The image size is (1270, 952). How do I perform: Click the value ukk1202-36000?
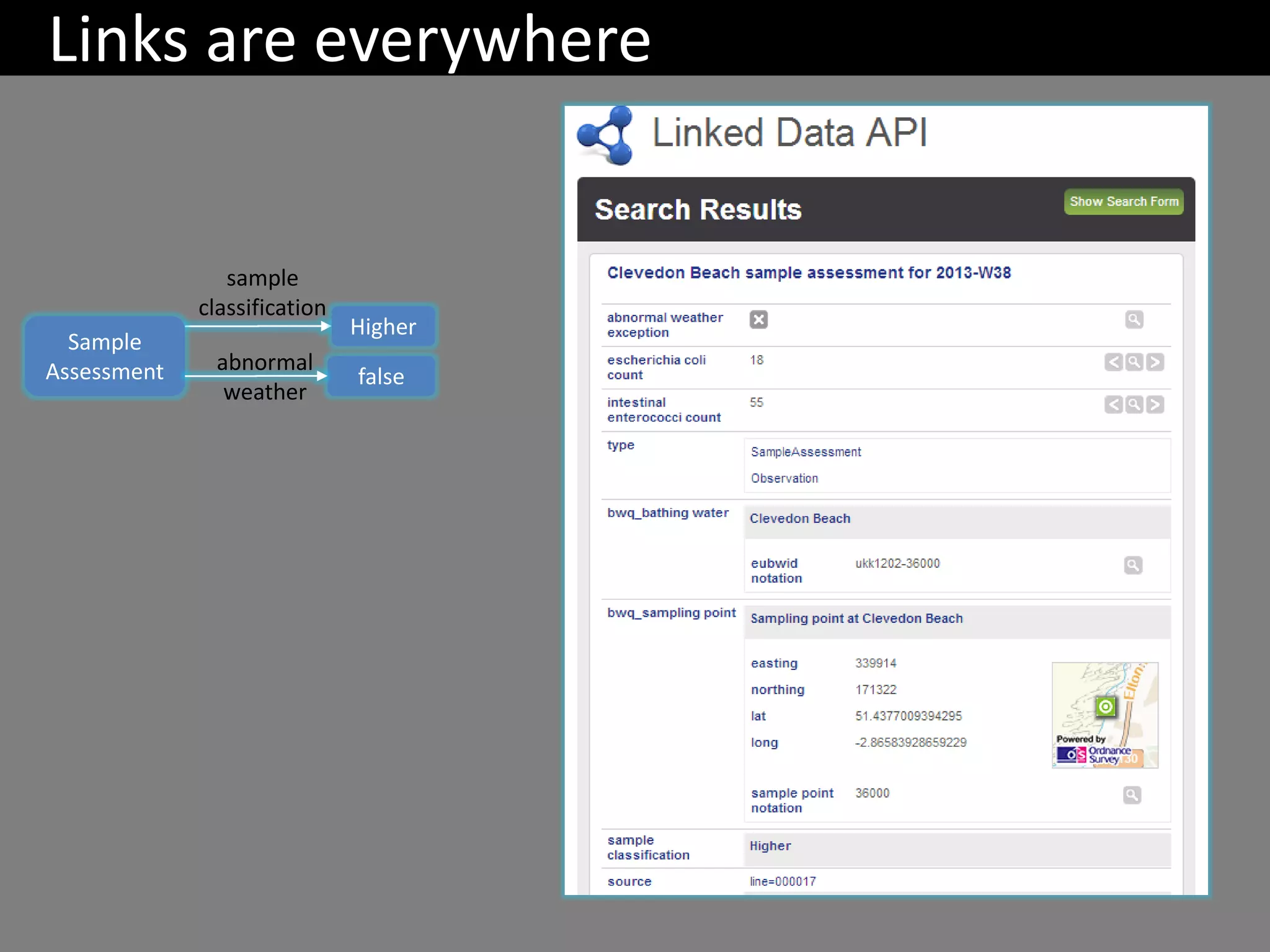coord(897,563)
